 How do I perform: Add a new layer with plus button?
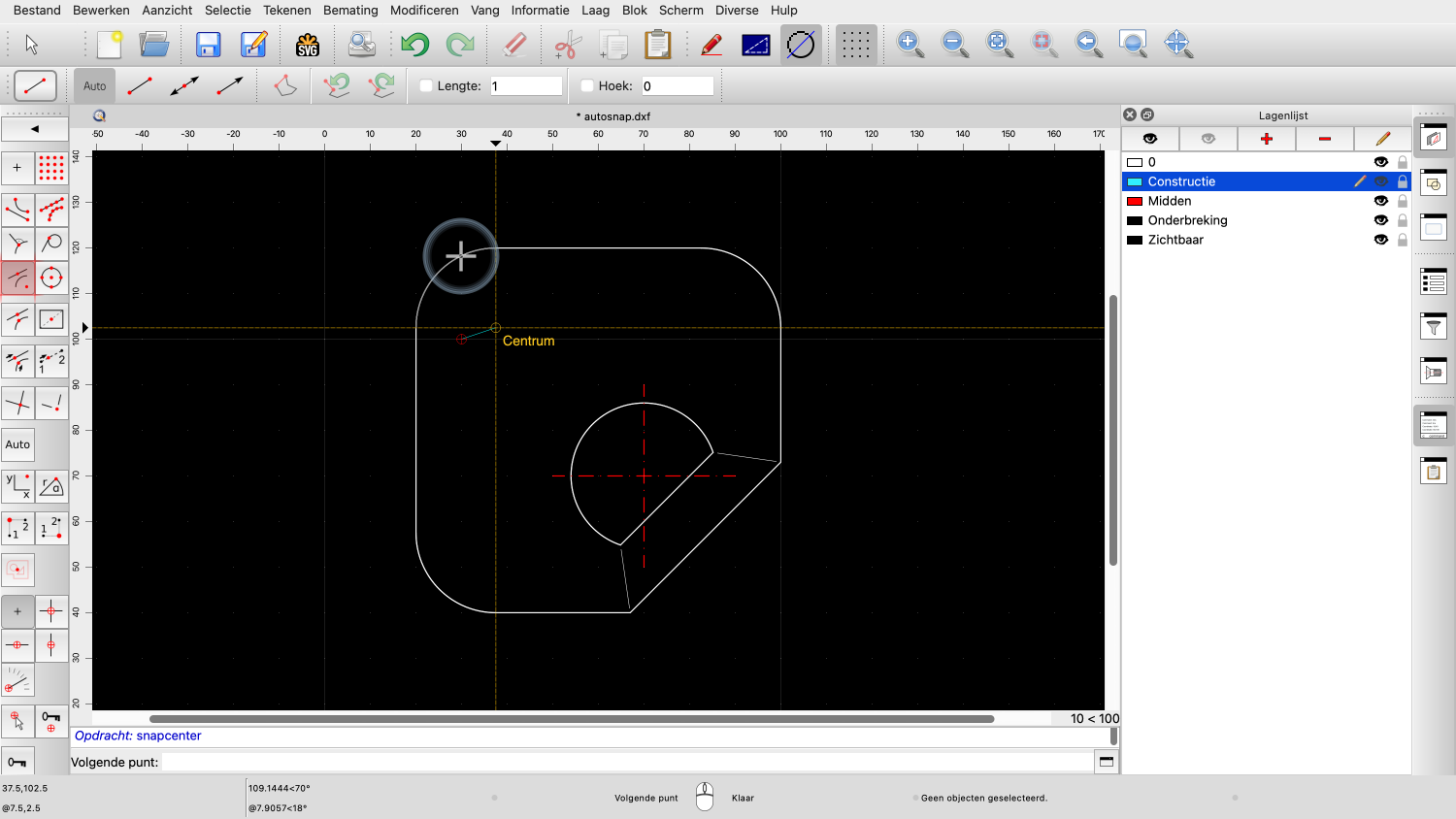pyautogui.click(x=1266, y=139)
